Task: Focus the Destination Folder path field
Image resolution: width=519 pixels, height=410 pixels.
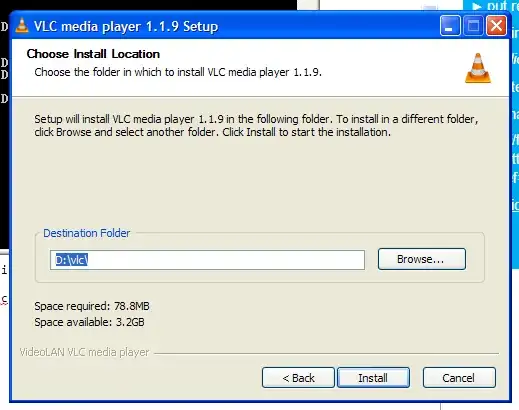Action: pos(207,260)
